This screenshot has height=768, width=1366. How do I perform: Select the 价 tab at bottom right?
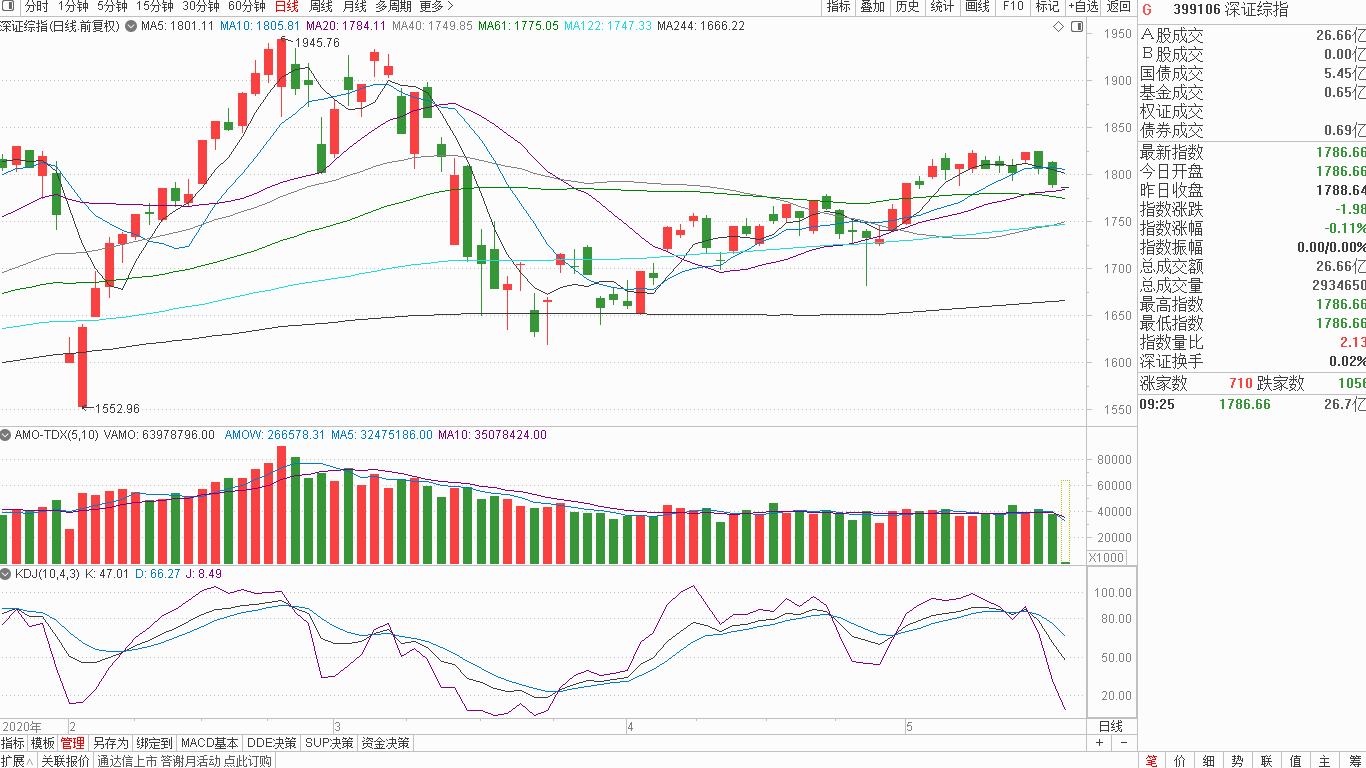click(x=1180, y=761)
